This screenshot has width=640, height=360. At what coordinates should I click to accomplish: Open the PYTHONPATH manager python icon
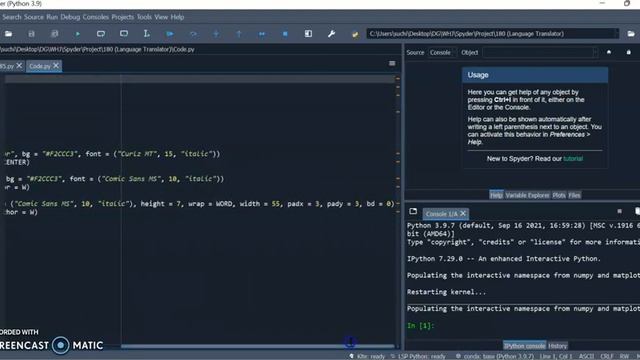pyautogui.click(x=355, y=34)
